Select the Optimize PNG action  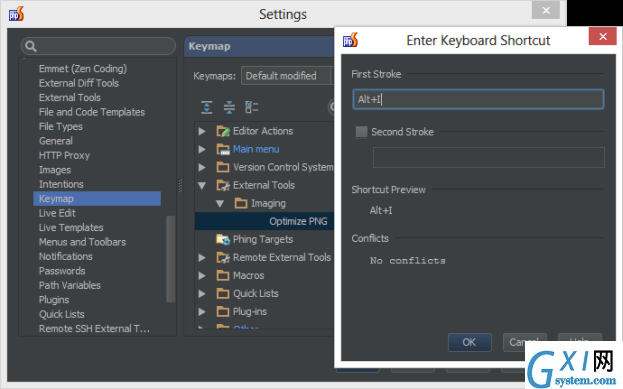[298, 221]
